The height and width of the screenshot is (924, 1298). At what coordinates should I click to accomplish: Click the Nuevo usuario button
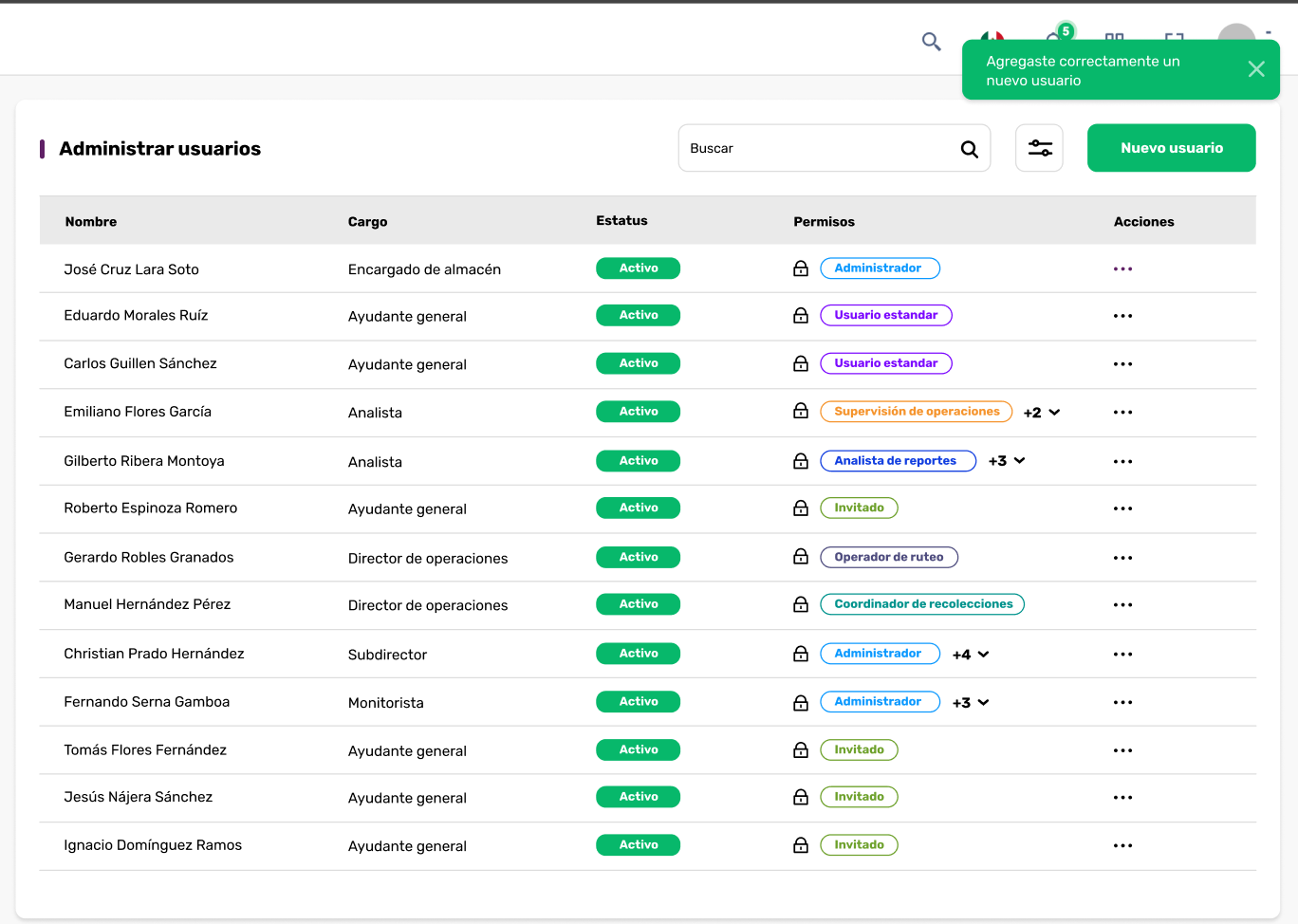pyautogui.click(x=1172, y=148)
